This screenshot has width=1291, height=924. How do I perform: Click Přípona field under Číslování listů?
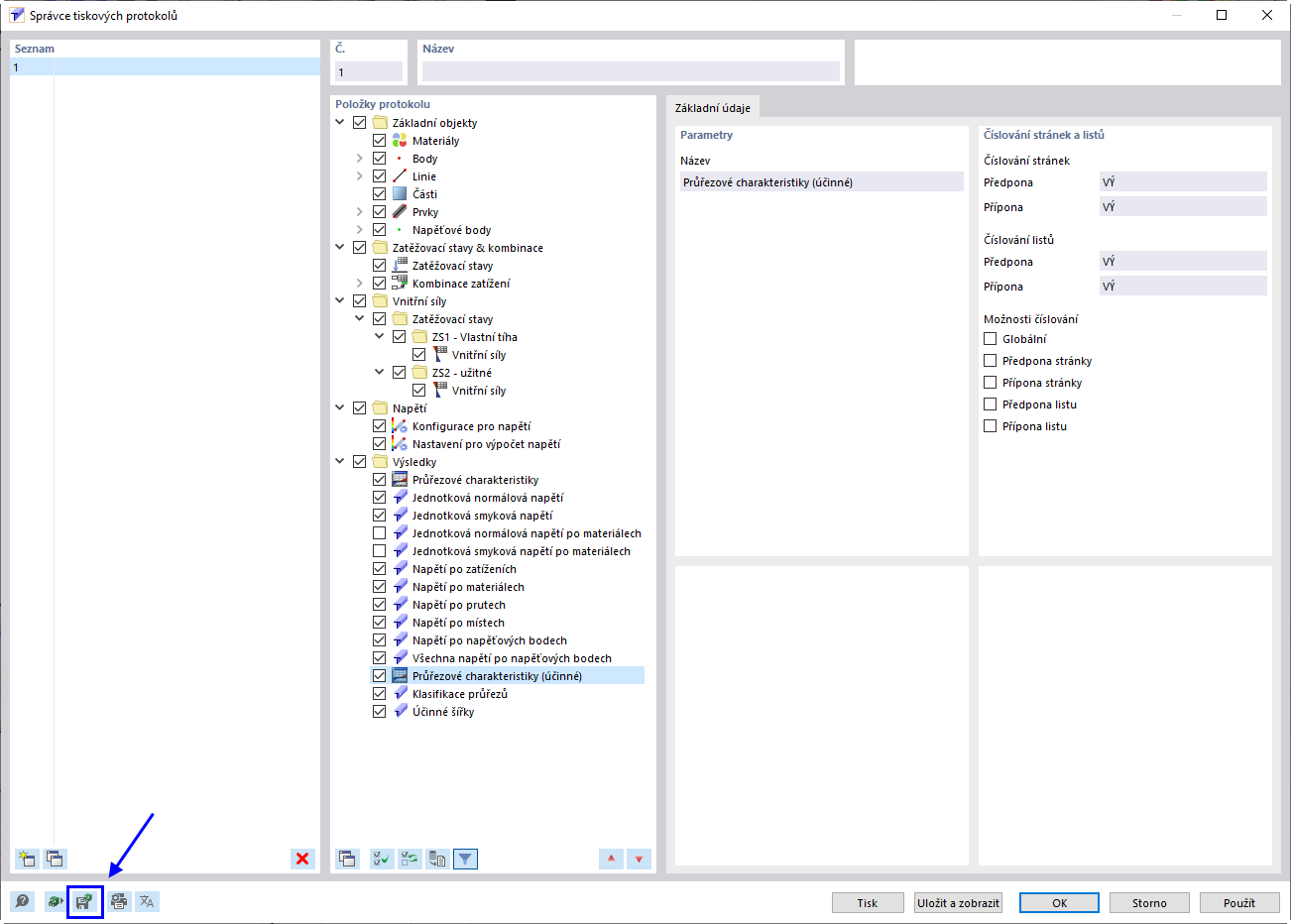(1183, 287)
